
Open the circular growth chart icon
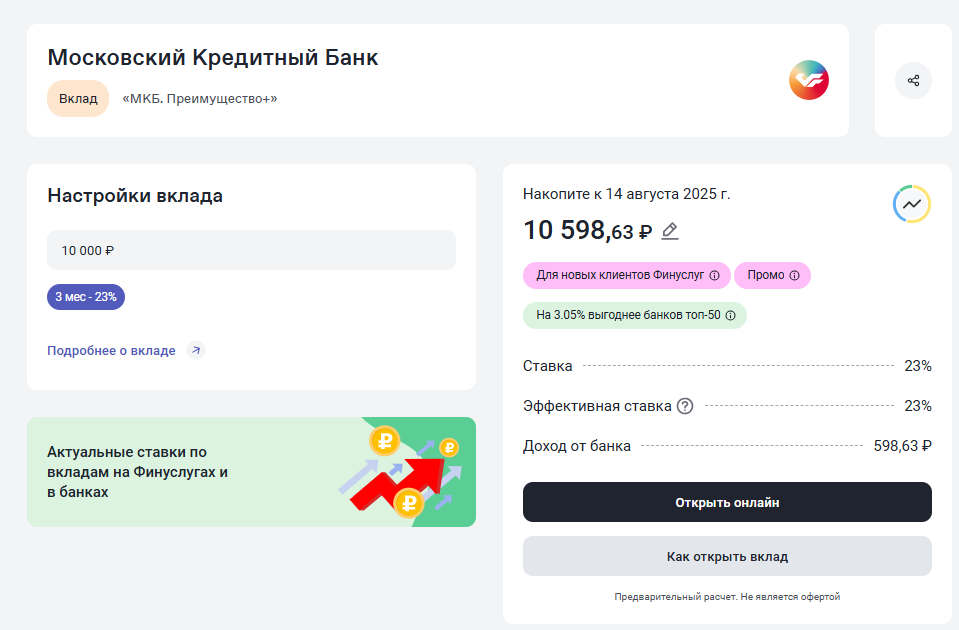[911, 204]
